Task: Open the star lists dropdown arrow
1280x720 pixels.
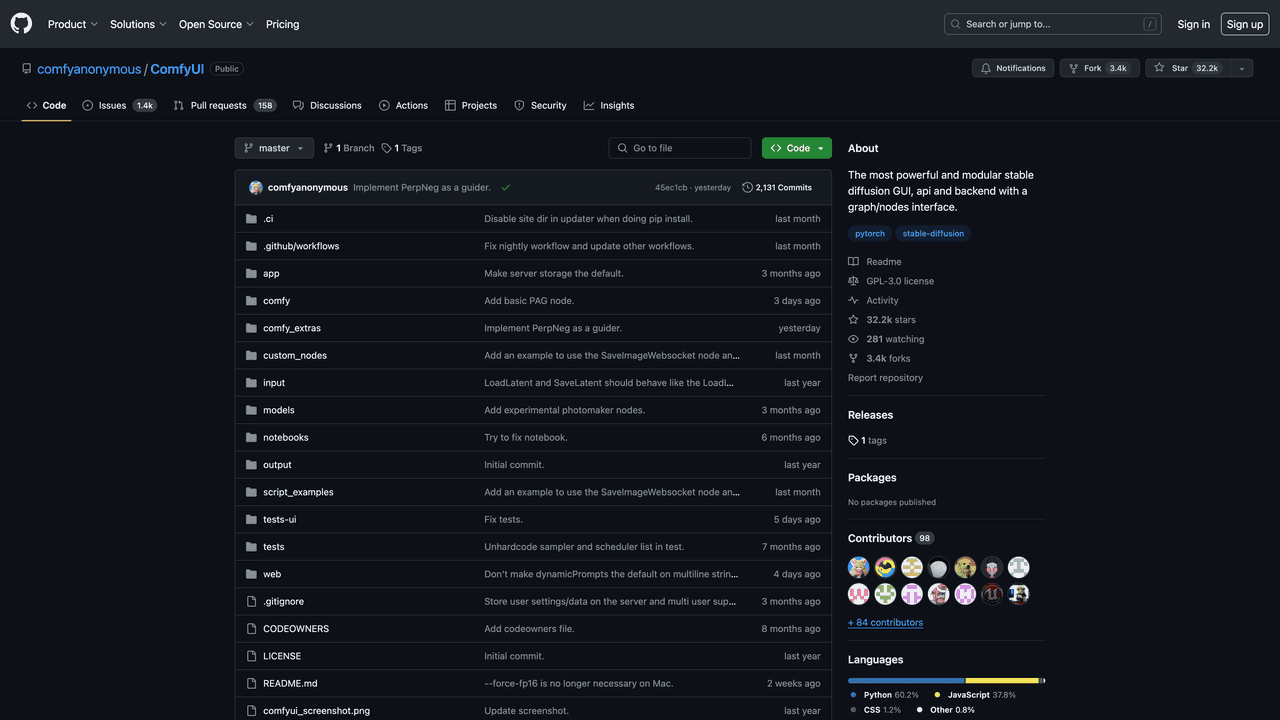Action: coord(1241,68)
